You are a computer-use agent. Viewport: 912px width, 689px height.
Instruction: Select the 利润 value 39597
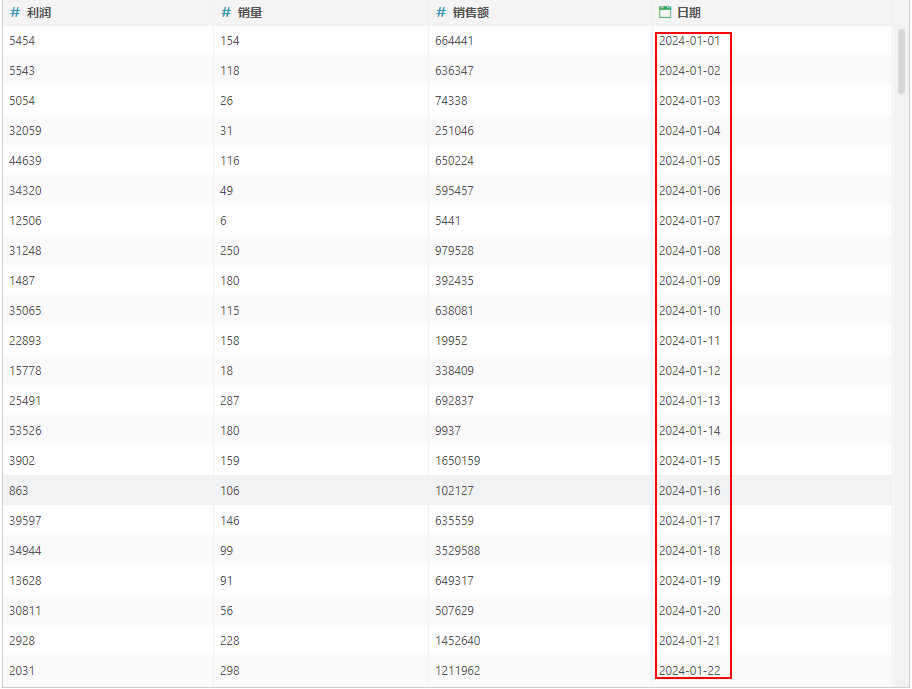(x=26, y=521)
